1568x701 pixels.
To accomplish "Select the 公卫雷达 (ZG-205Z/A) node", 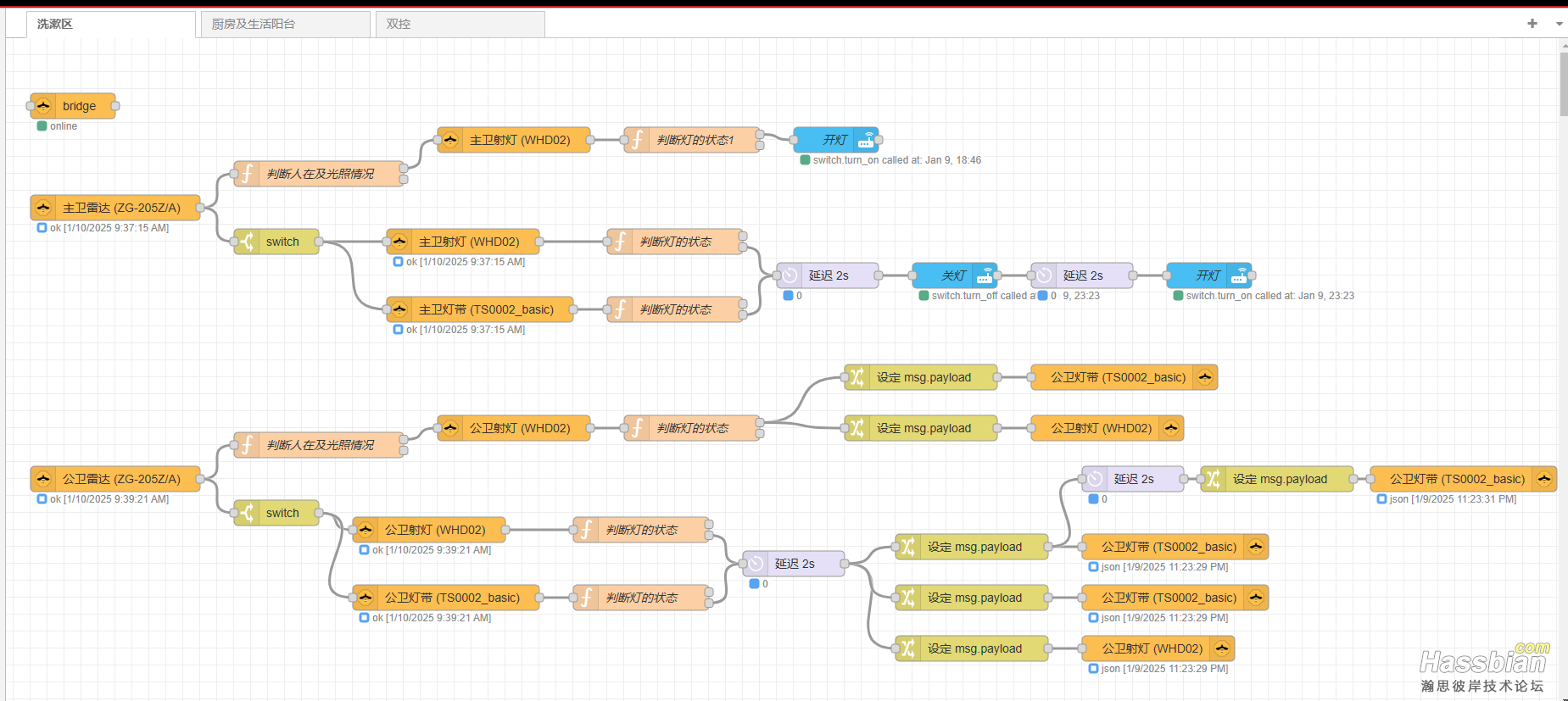I will [x=115, y=479].
